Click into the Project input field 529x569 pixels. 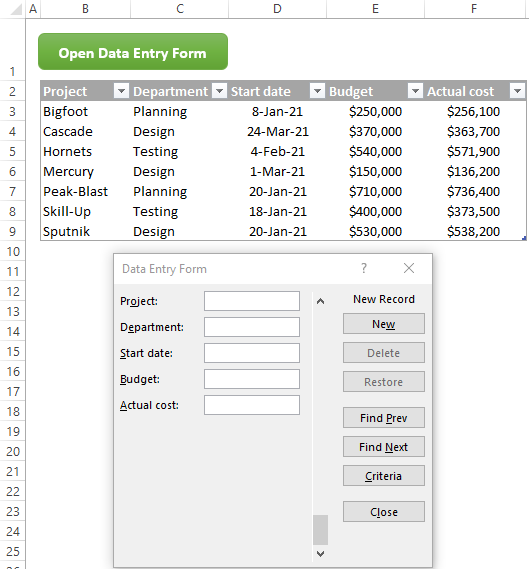coord(252,301)
